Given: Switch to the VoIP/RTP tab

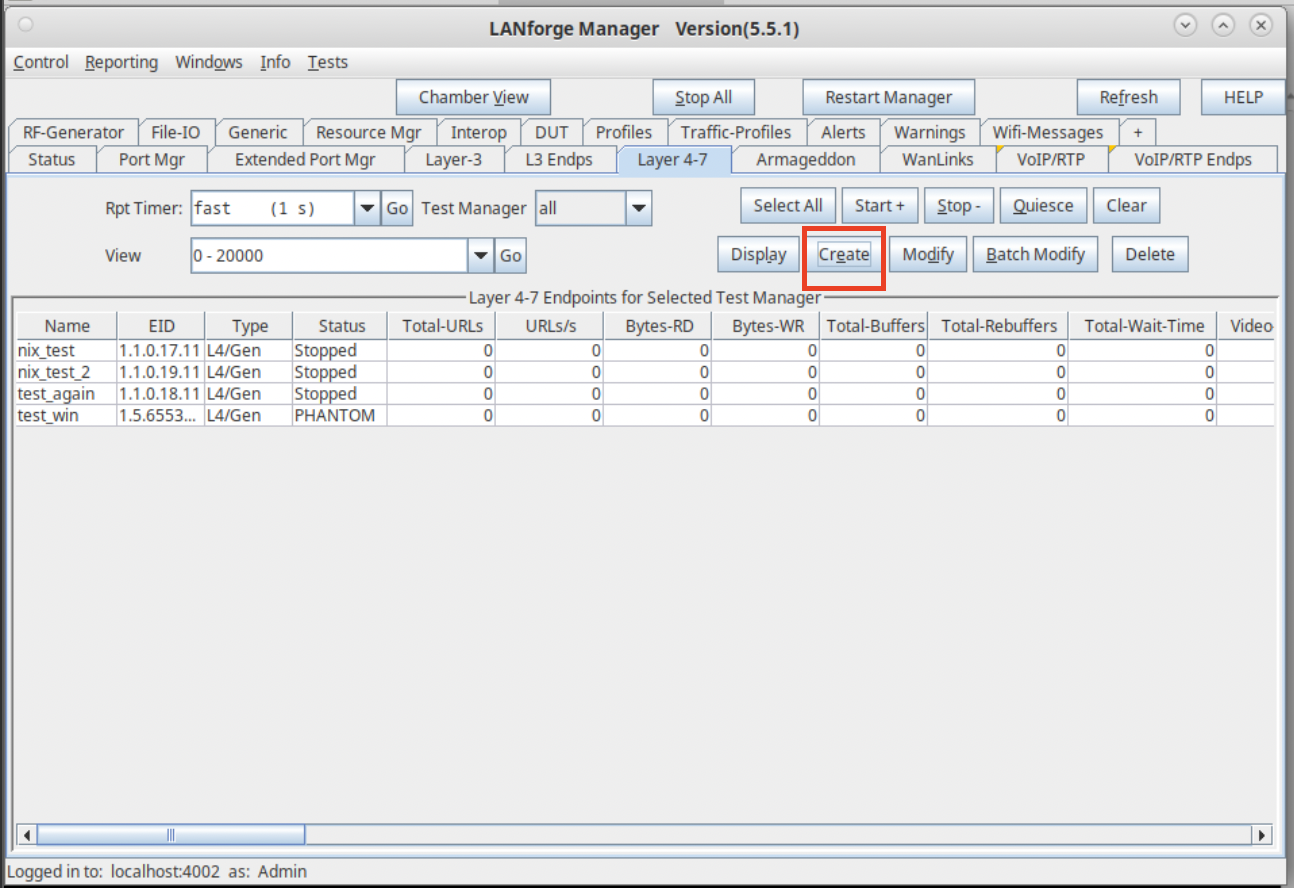Looking at the screenshot, I should (1051, 159).
